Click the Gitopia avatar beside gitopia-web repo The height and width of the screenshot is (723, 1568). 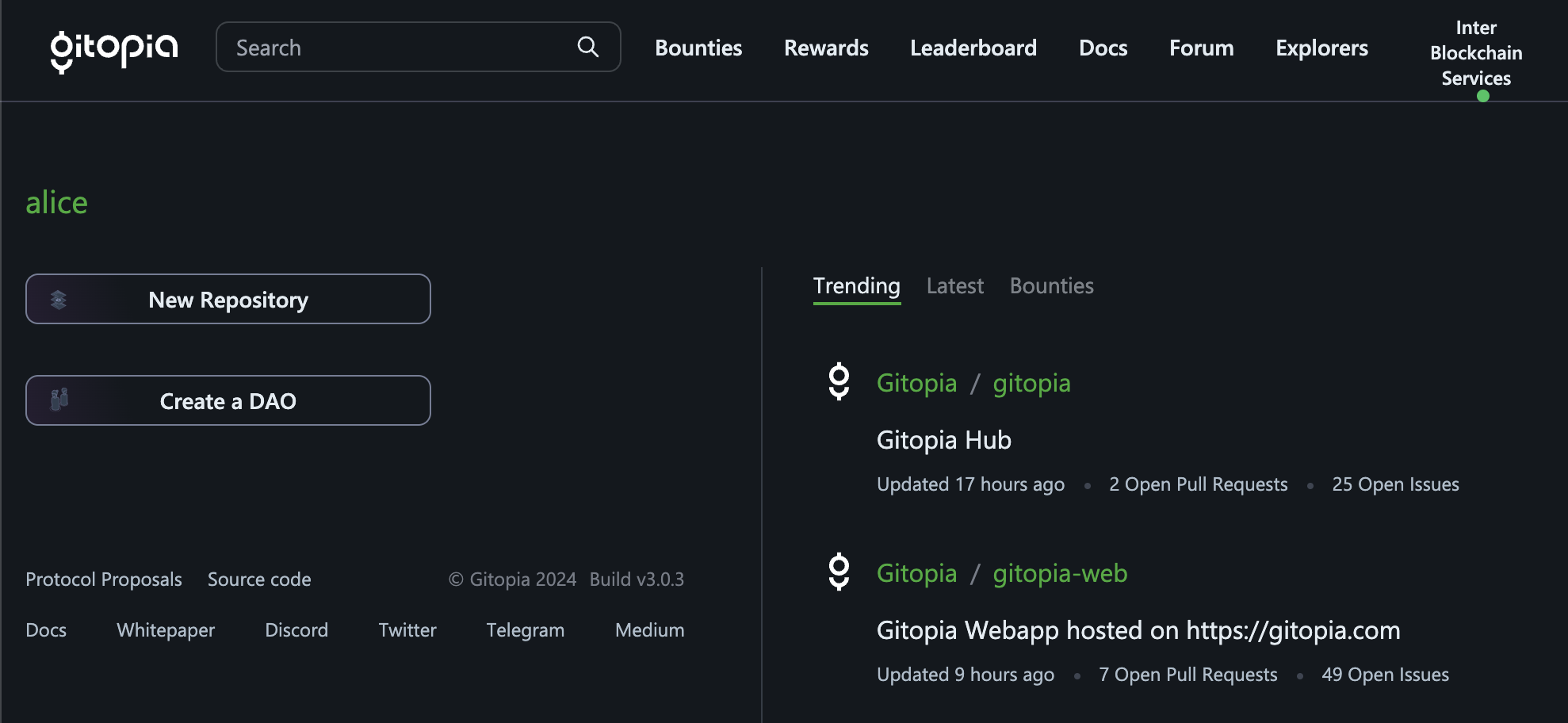pyautogui.click(x=839, y=572)
